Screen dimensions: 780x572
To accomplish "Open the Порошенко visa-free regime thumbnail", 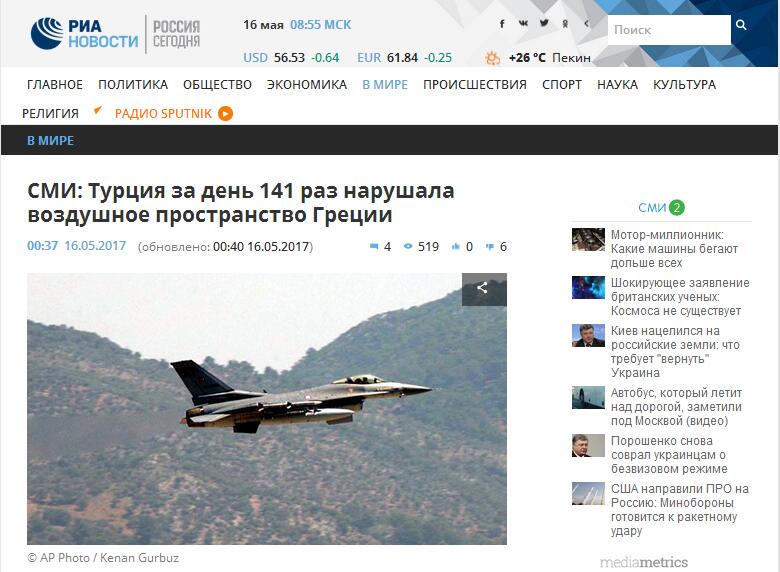I will pyautogui.click(x=588, y=446).
